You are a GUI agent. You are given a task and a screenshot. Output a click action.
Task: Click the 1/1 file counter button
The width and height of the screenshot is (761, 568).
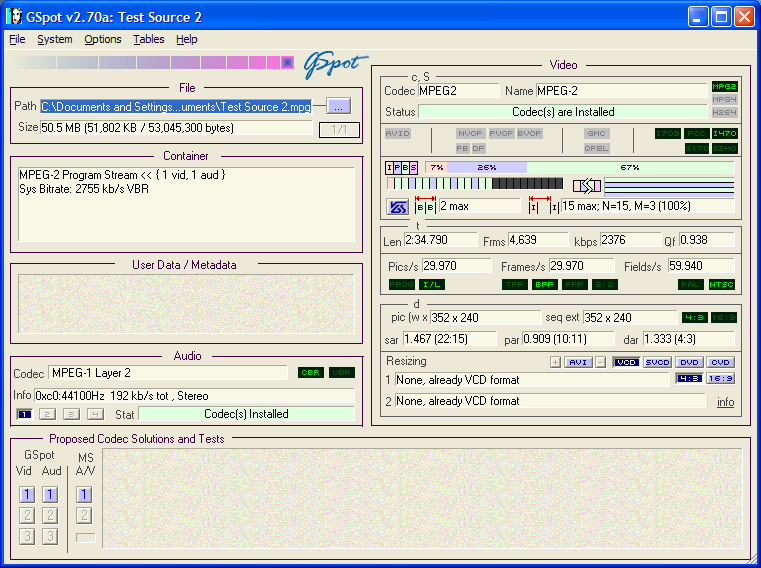click(339, 130)
